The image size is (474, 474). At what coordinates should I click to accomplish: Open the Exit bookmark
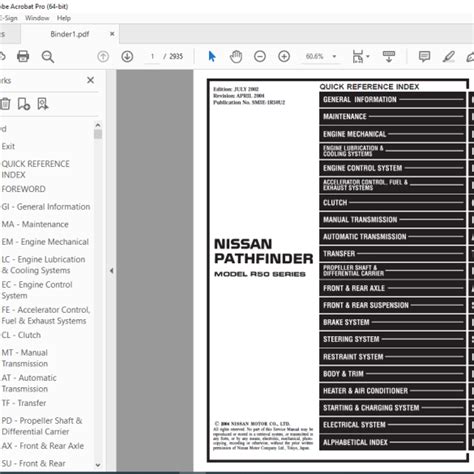pyautogui.click(x=8, y=146)
